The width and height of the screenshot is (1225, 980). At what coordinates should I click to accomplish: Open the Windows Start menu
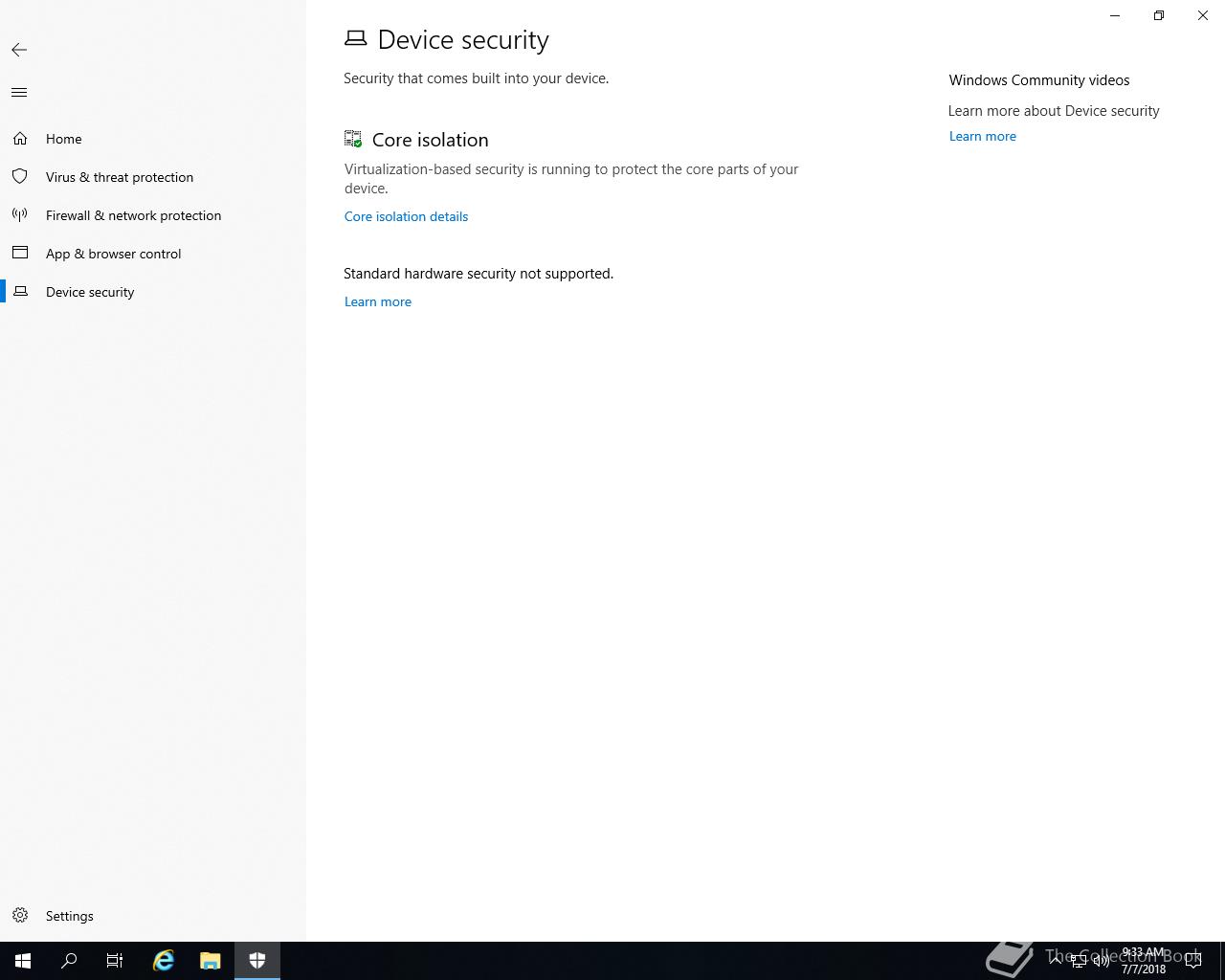(23, 961)
